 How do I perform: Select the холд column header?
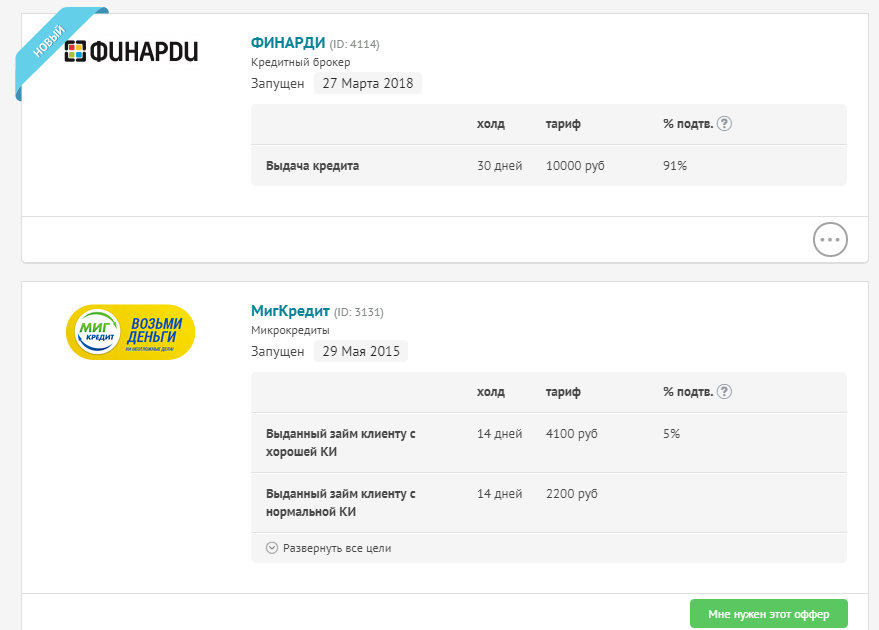tap(489, 125)
